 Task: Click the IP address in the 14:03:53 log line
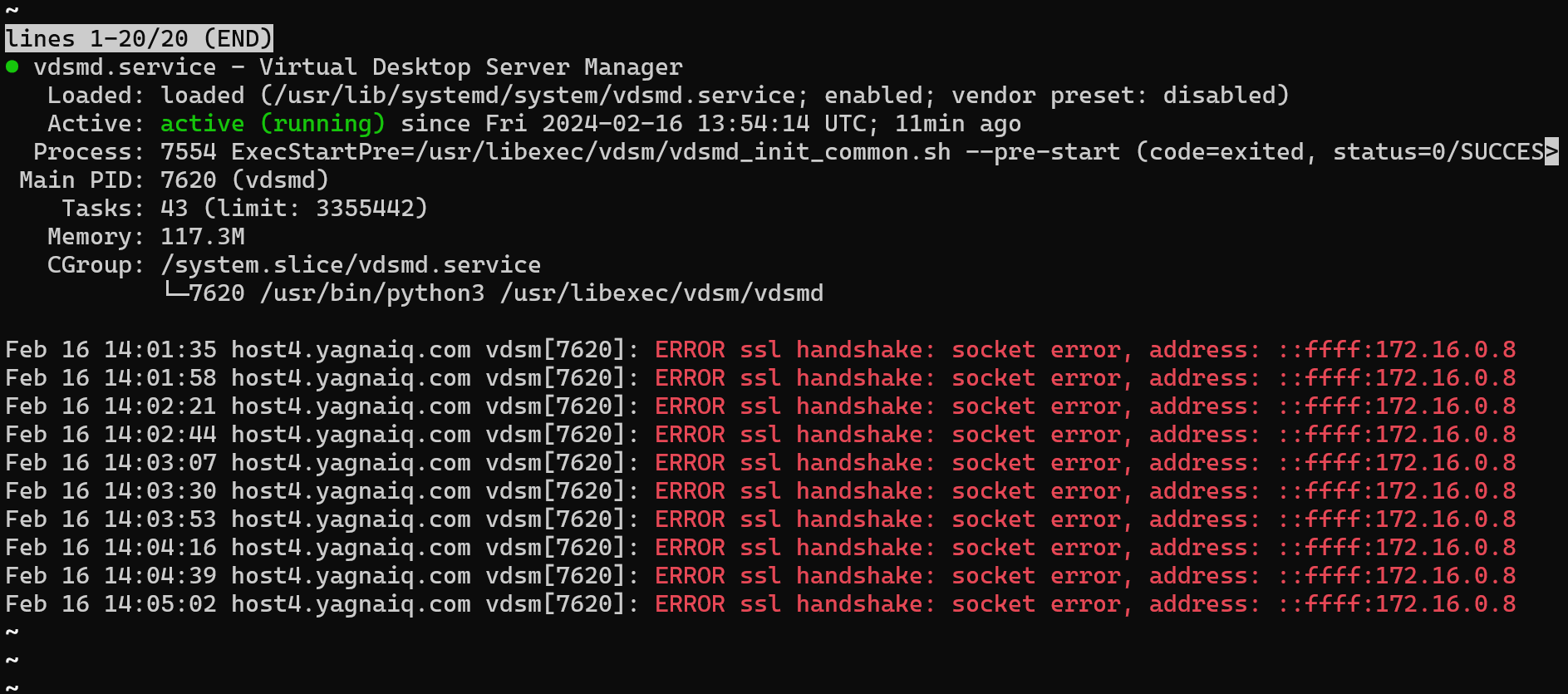(1398, 519)
